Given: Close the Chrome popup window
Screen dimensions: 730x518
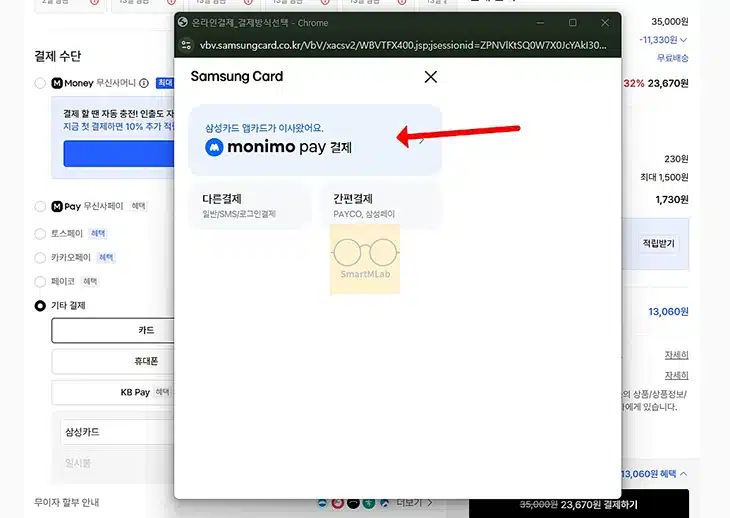Looking at the screenshot, I should click(x=605, y=22).
